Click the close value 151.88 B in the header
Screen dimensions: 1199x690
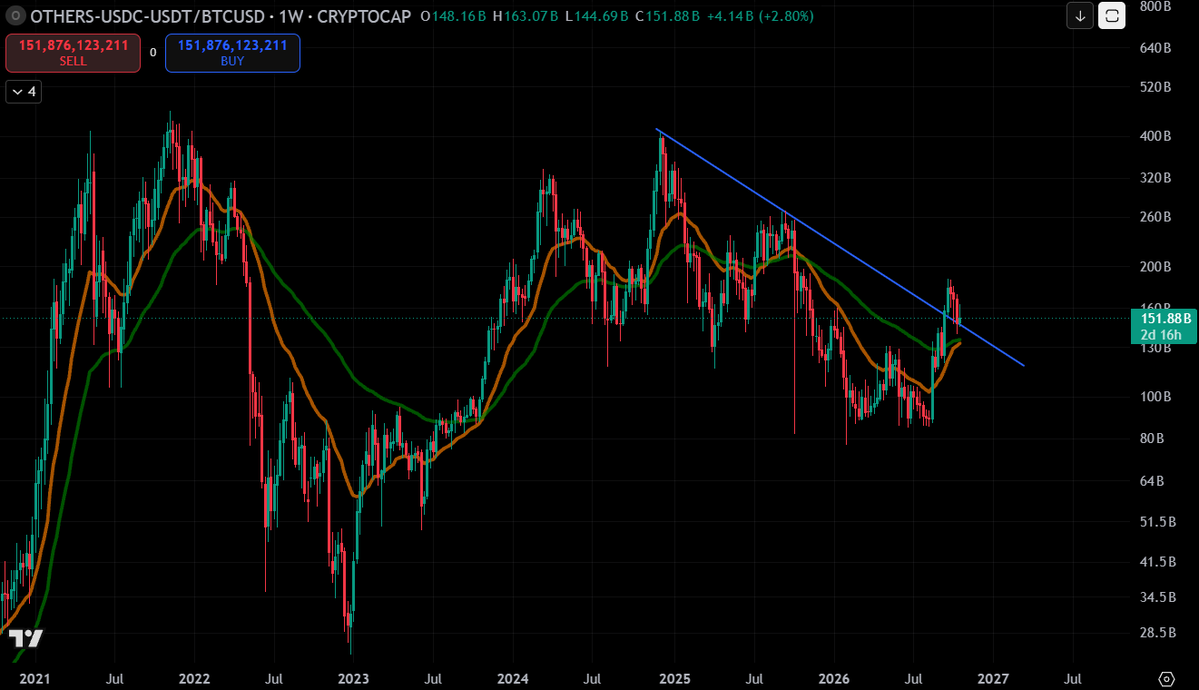(673, 16)
